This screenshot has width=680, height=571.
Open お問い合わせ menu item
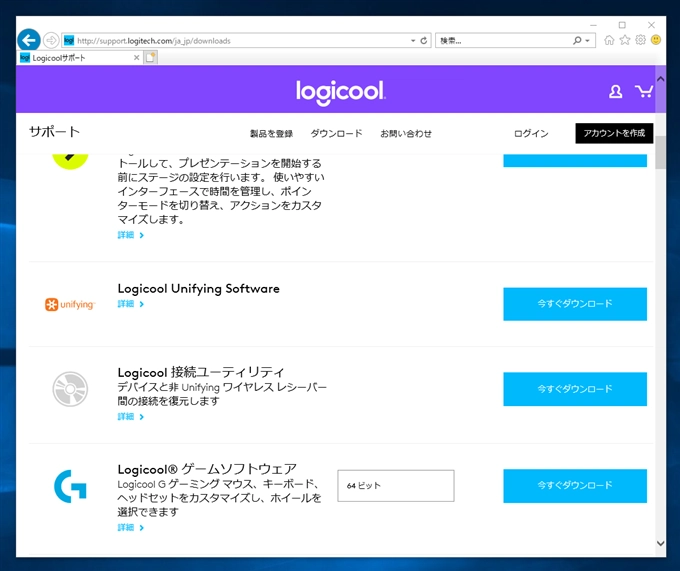click(x=406, y=134)
